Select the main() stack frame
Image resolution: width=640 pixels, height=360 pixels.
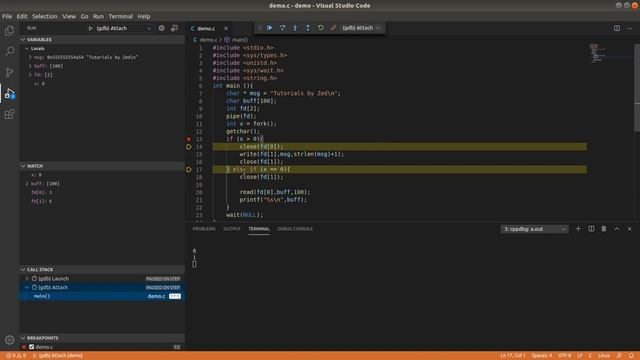[x=102, y=296]
